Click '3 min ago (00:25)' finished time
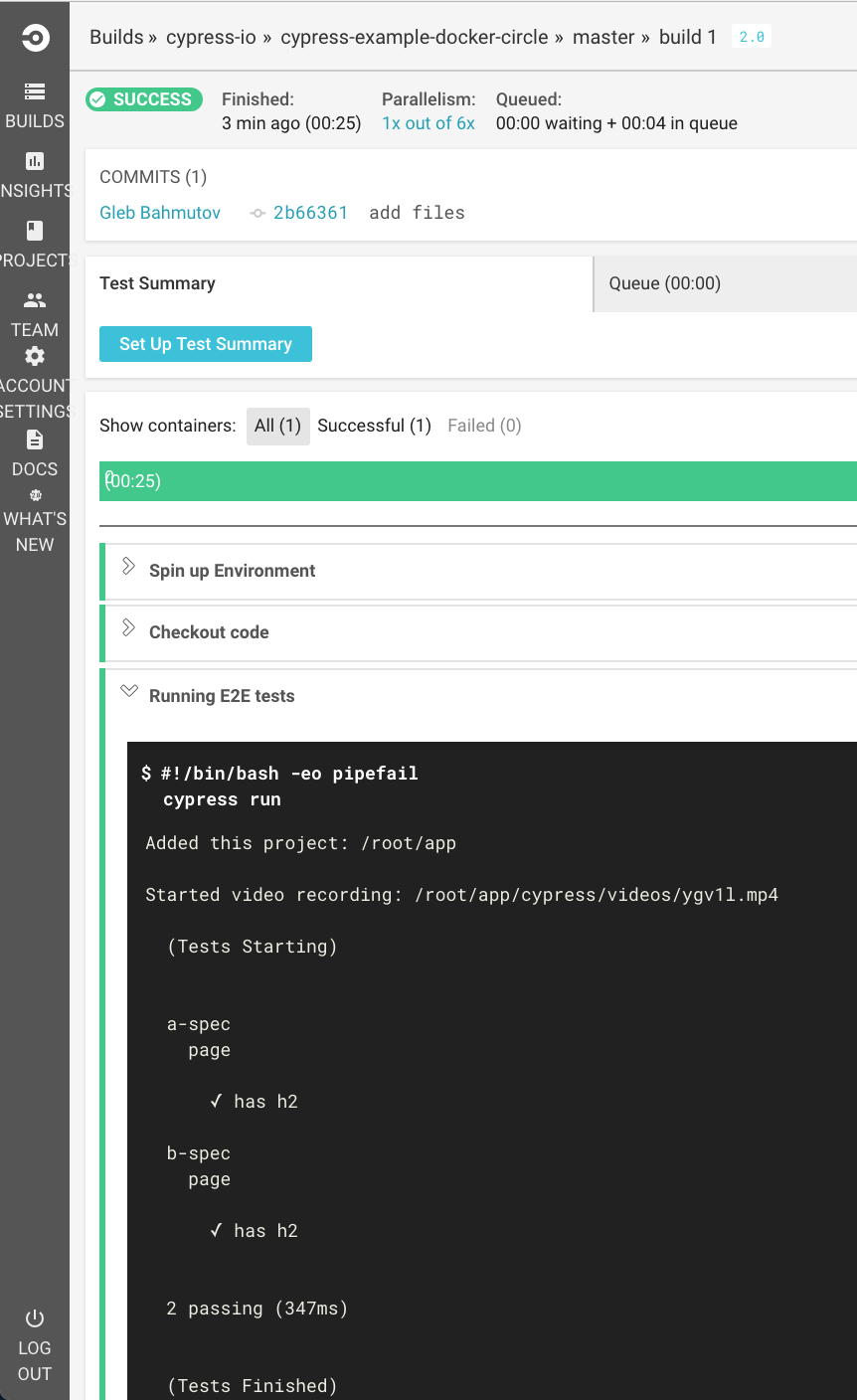857x1400 pixels. pos(291,123)
